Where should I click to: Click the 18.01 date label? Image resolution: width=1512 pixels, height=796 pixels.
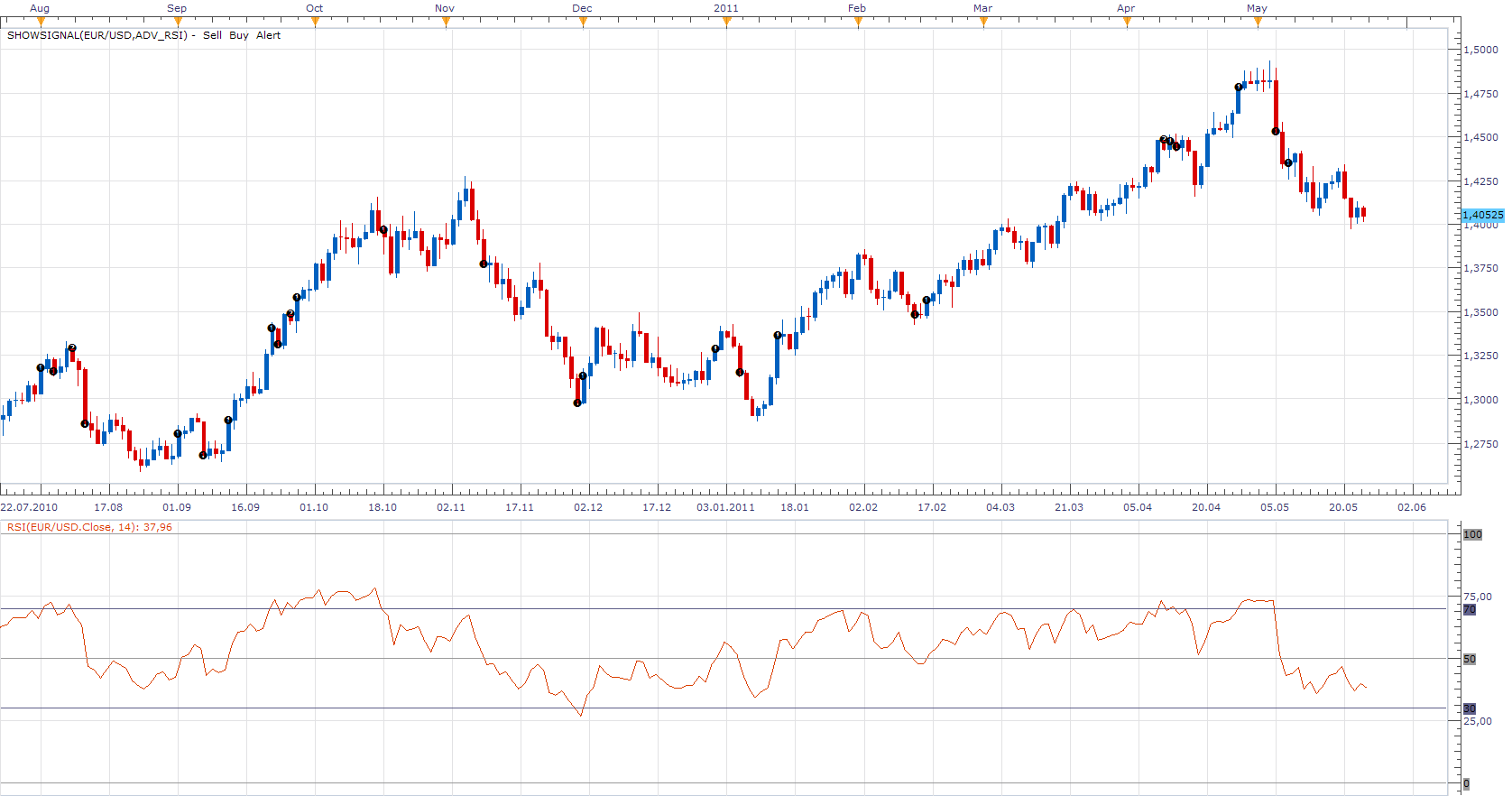coord(795,507)
